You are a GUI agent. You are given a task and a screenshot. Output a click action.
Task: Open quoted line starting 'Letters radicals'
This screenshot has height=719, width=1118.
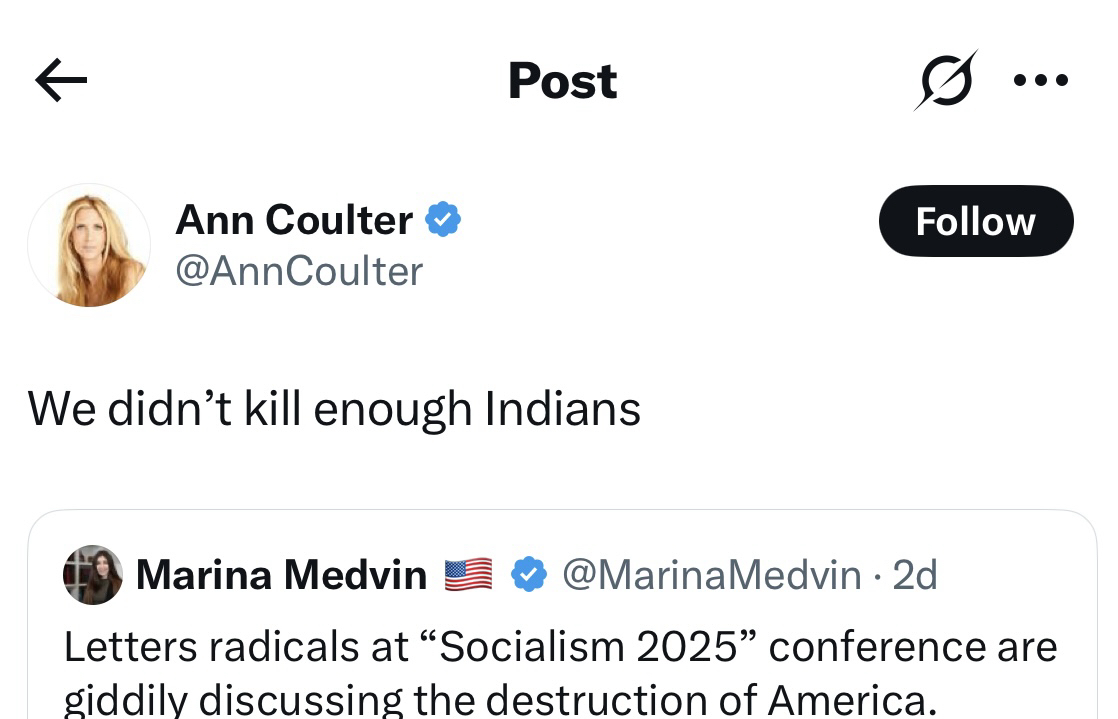(x=560, y=647)
